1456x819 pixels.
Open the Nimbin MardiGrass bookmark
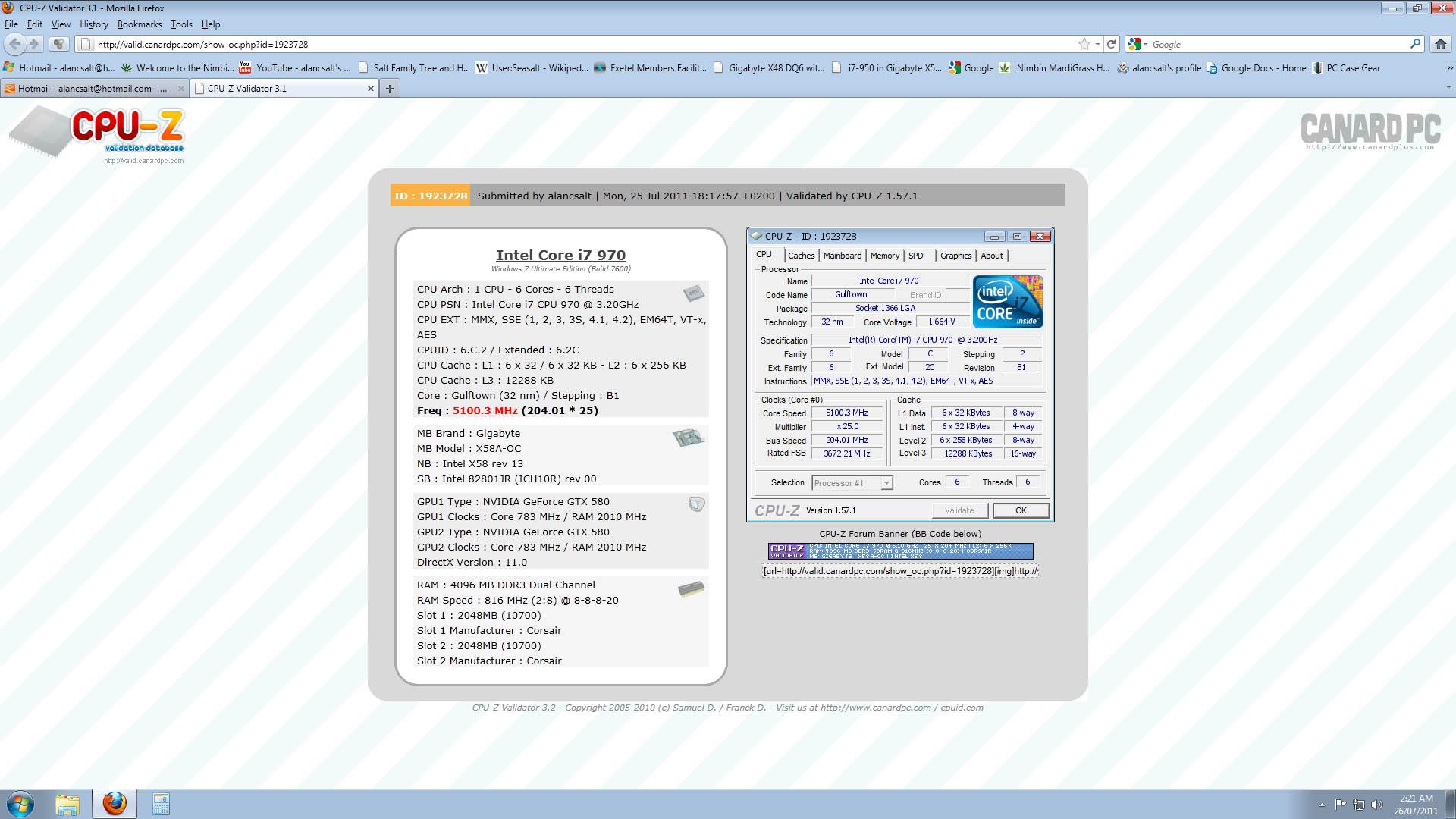[1055, 67]
